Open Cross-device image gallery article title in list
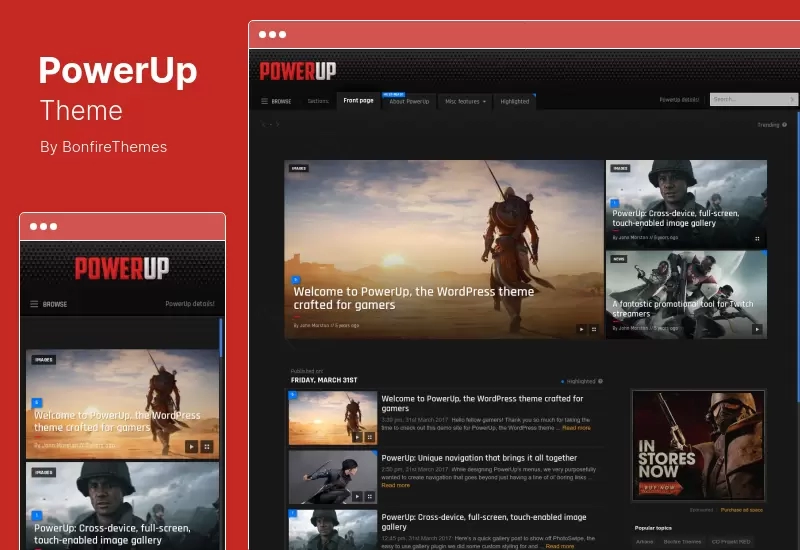The height and width of the screenshot is (550, 800). [484, 522]
